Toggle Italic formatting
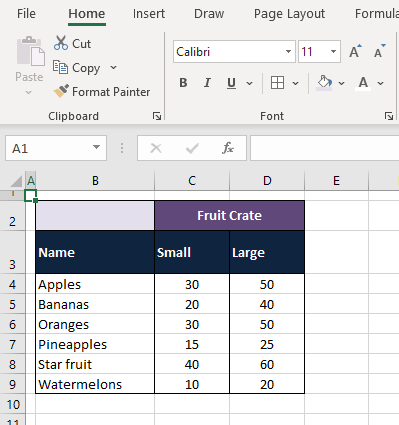 tap(207, 83)
